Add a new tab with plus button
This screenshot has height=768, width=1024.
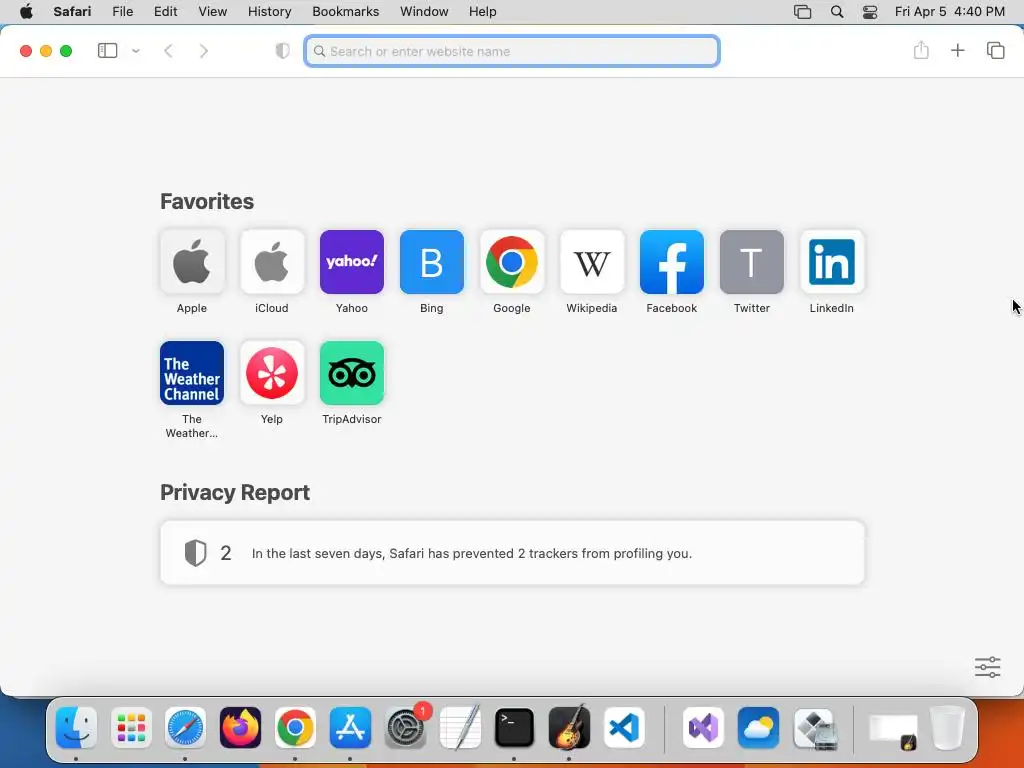point(957,50)
